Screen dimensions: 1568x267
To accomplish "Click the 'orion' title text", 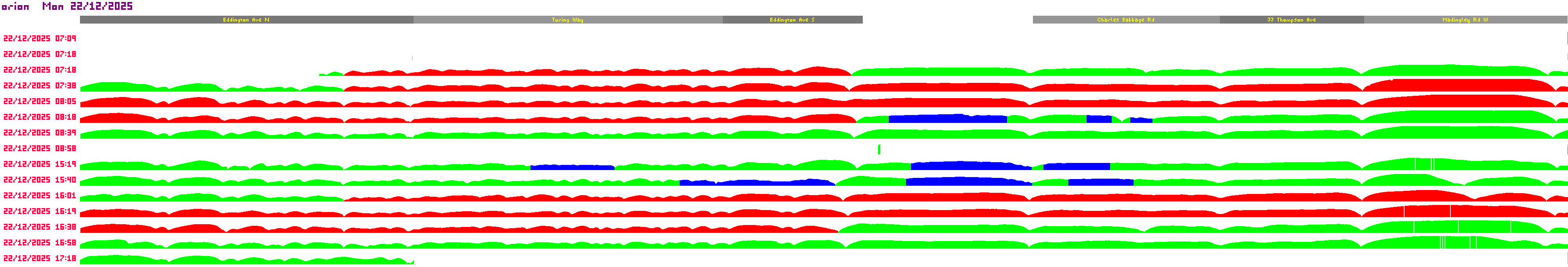I will click(x=15, y=7).
